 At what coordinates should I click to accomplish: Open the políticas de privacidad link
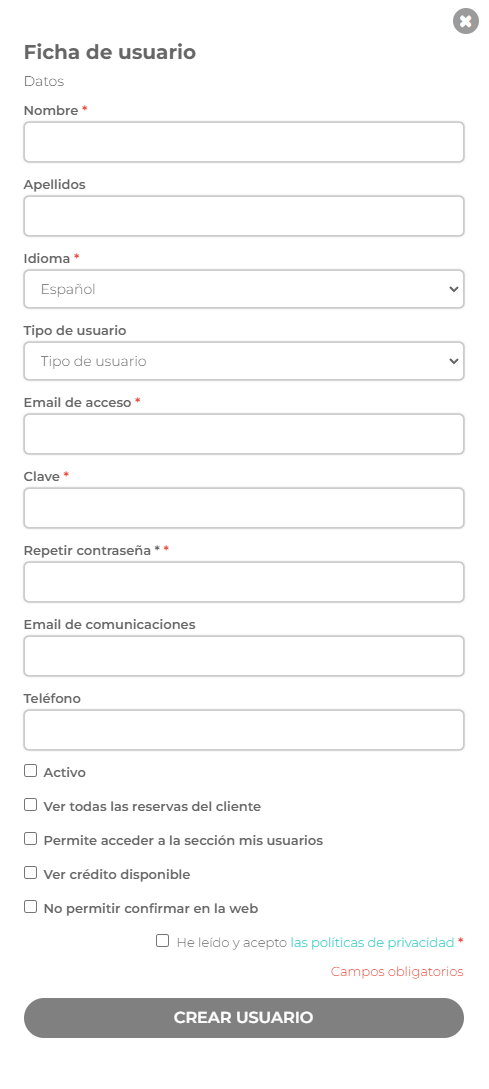(x=372, y=942)
